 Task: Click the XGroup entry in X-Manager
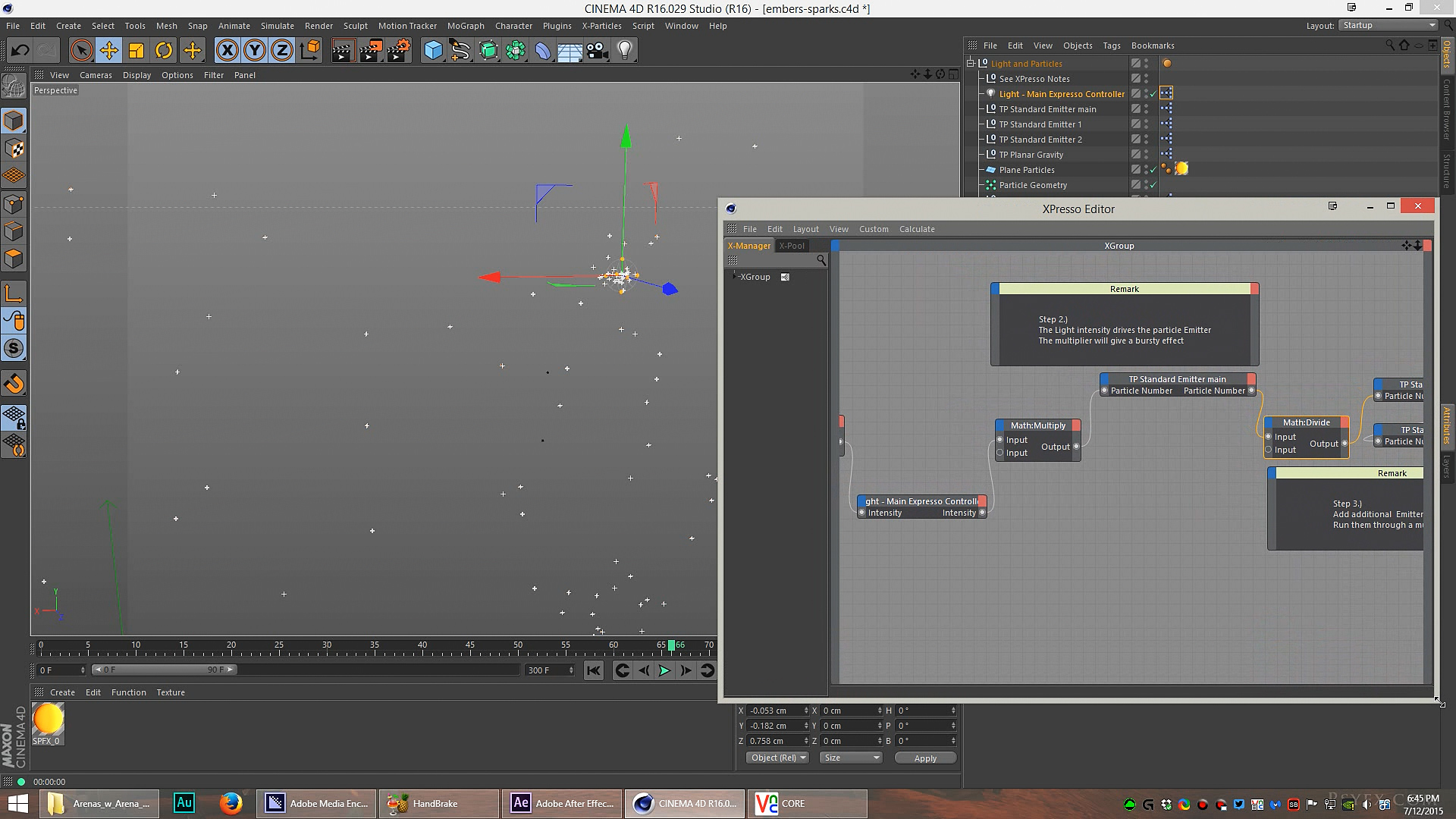point(755,277)
